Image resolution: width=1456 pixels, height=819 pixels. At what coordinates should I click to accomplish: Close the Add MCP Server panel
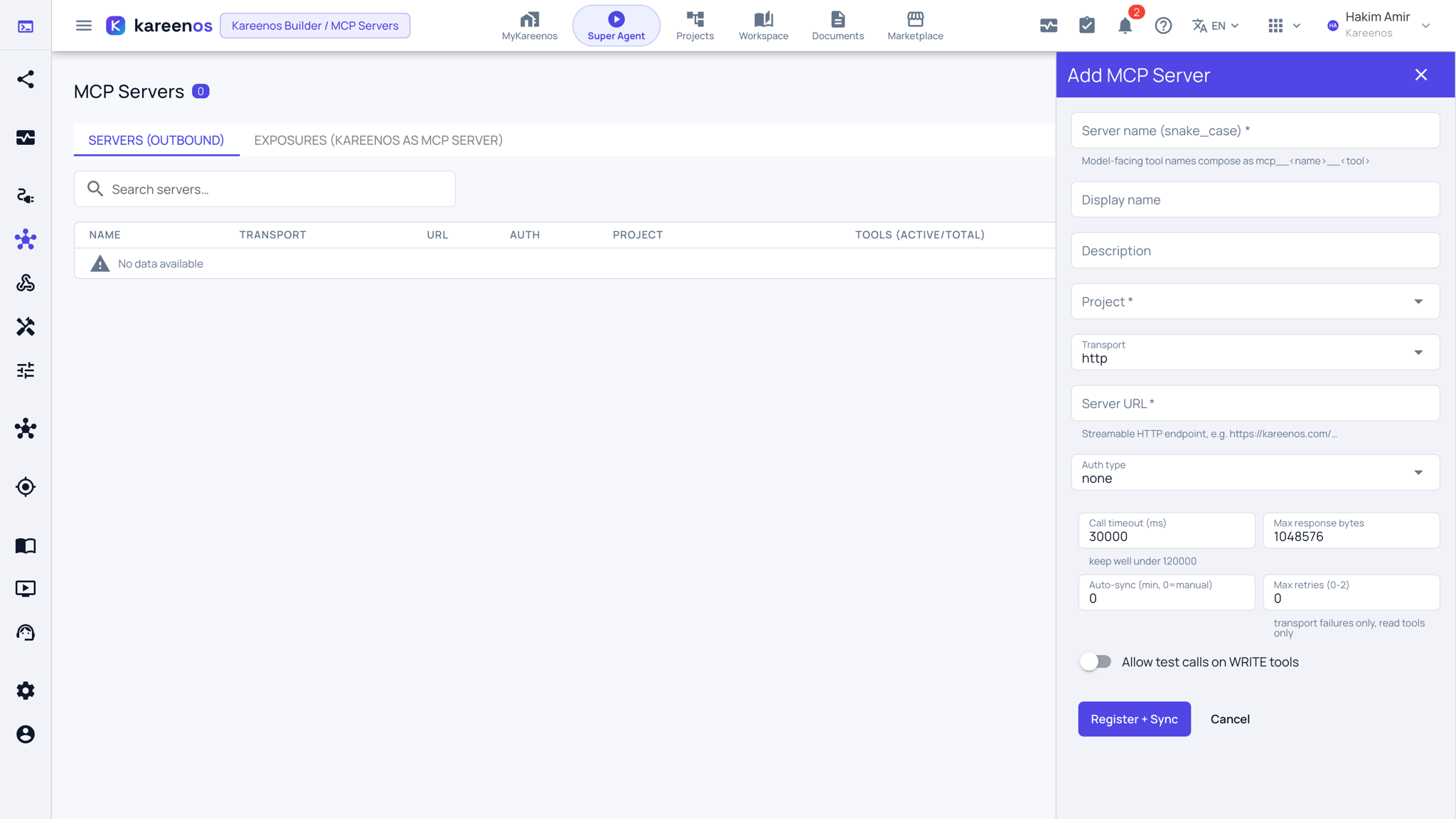1421,75
